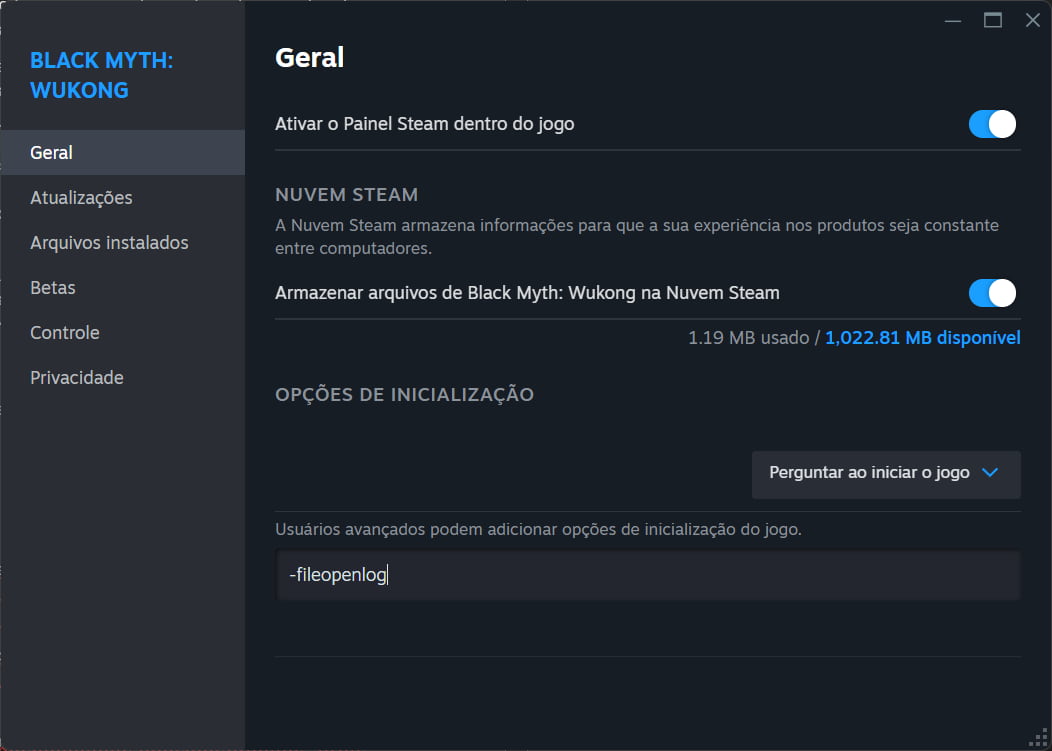
Task: Click the launch options field containing -fileopenlog
Action: pos(647,575)
